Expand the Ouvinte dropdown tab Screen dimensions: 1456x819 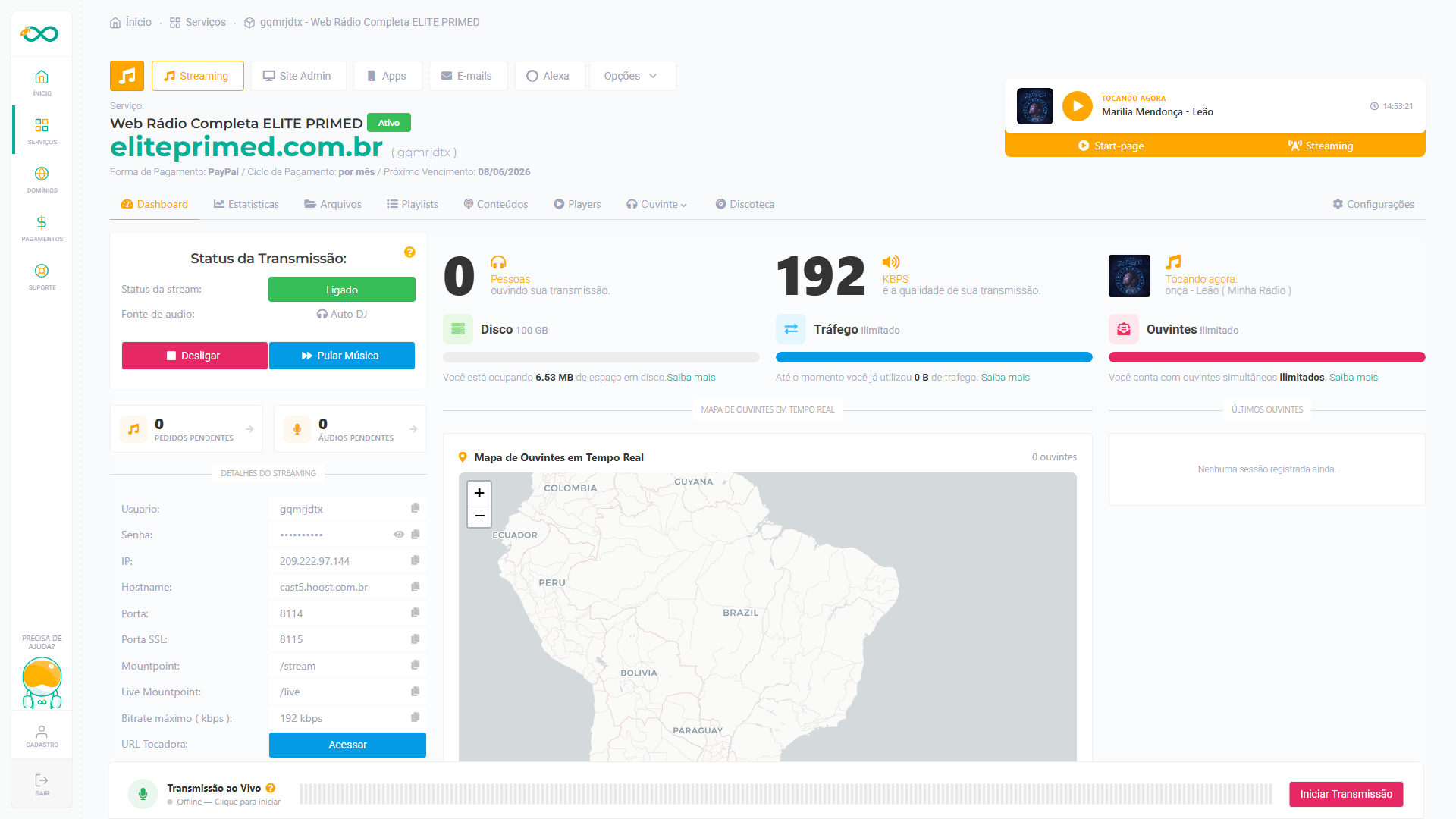point(657,204)
